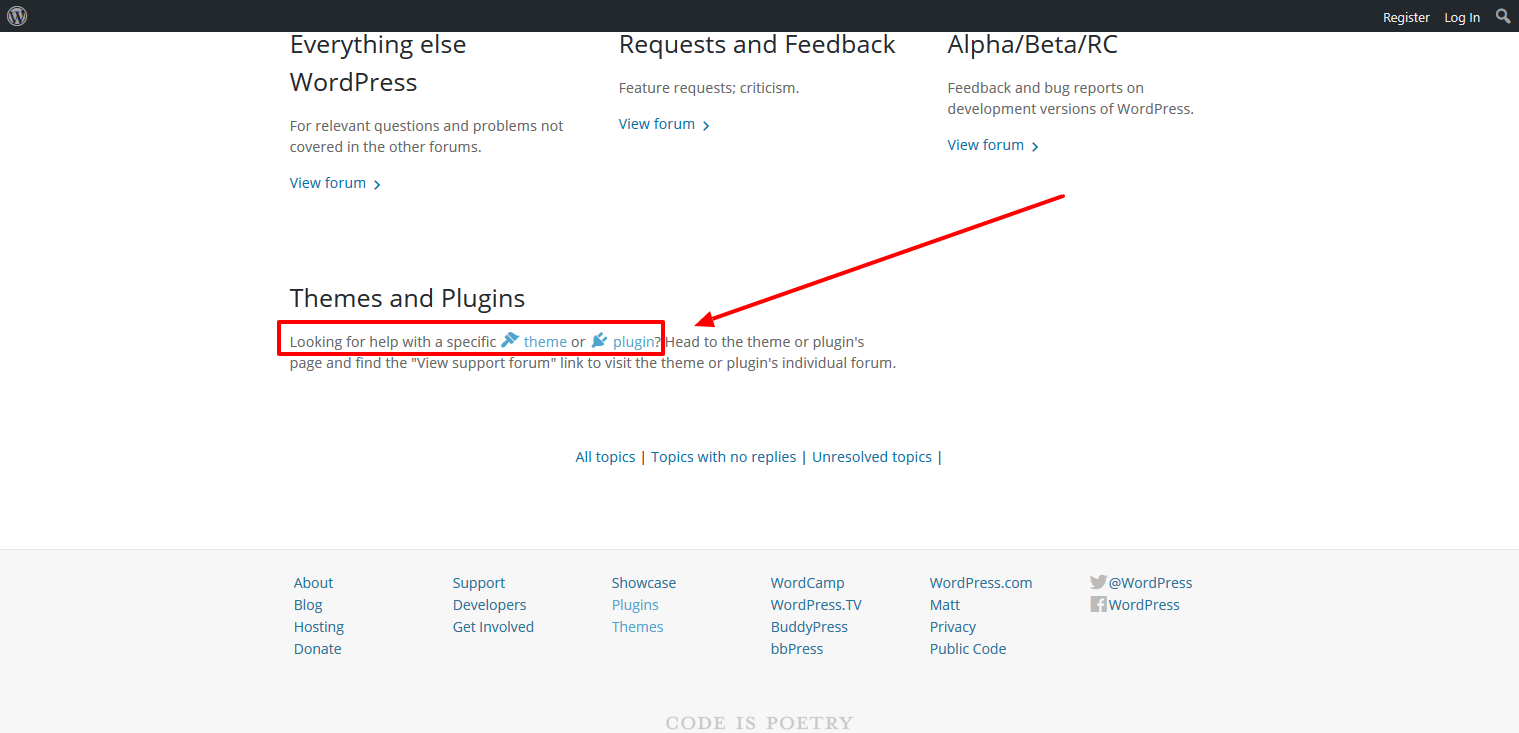Image resolution: width=1519 pixels, height=733 pixels.
Task: Open Topics with no replies
Action: point(724,457)
